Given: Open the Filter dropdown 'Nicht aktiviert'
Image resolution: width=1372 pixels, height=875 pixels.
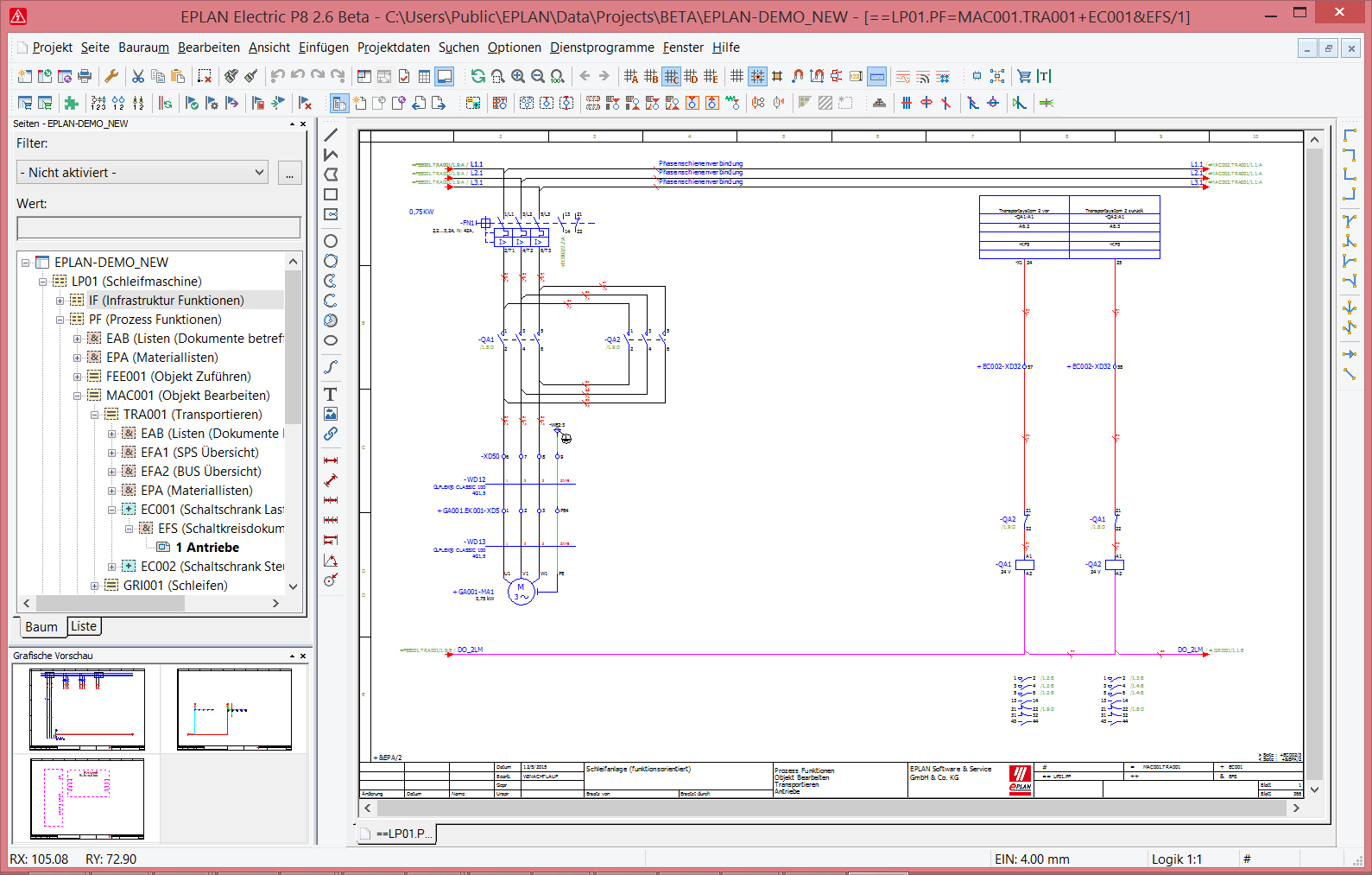Looking at the screenshot, I should point(142,173).
